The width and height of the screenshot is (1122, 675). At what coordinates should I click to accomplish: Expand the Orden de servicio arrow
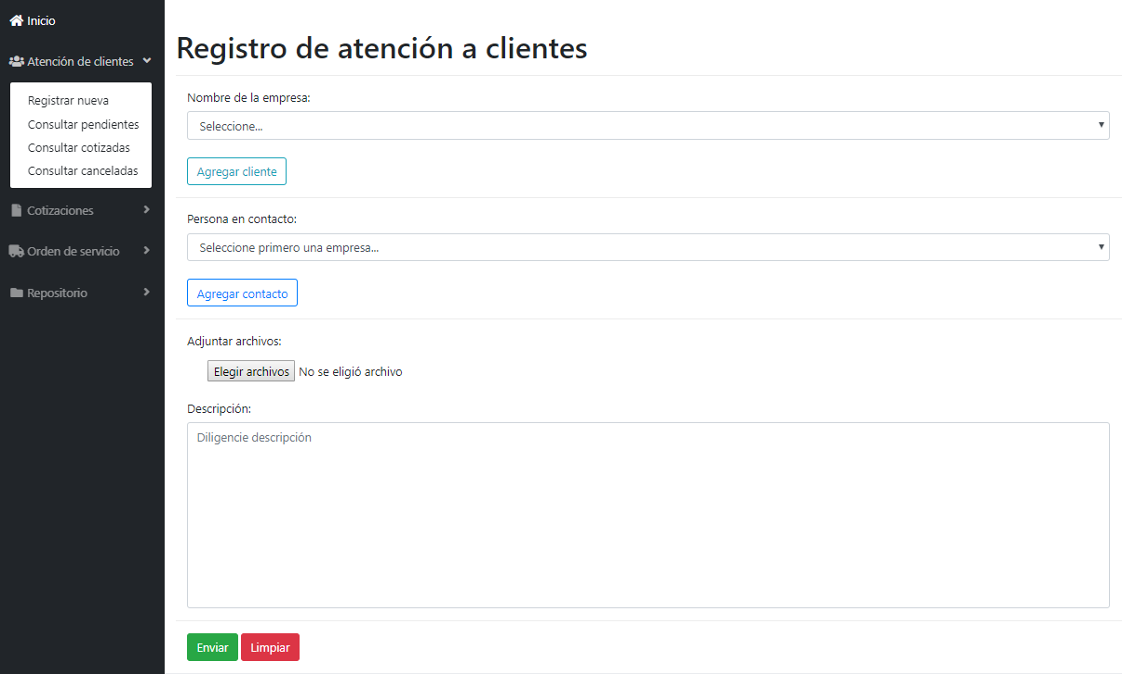click(147, 251)
